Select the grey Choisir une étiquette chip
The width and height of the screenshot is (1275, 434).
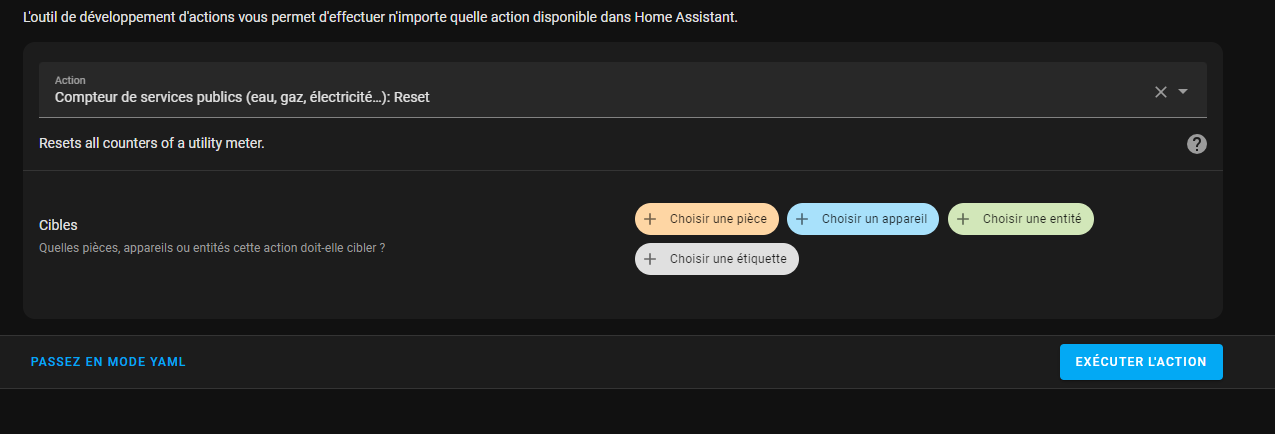pyautogui.click(x=717, y=259)
